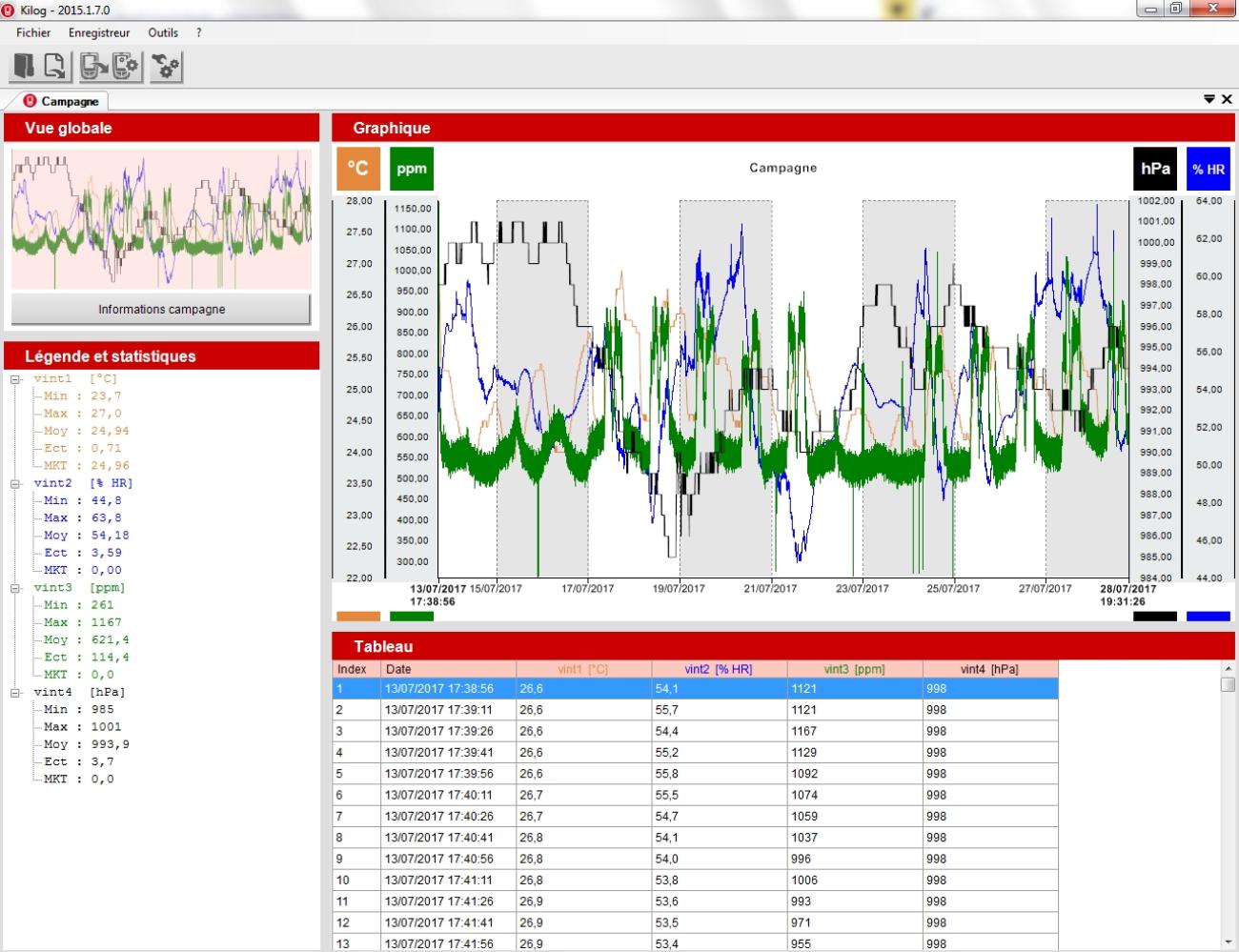Collapse the vint1 [°C] tree node
Viewport: 1239px width, 952px height.
[x=15, y=379]
